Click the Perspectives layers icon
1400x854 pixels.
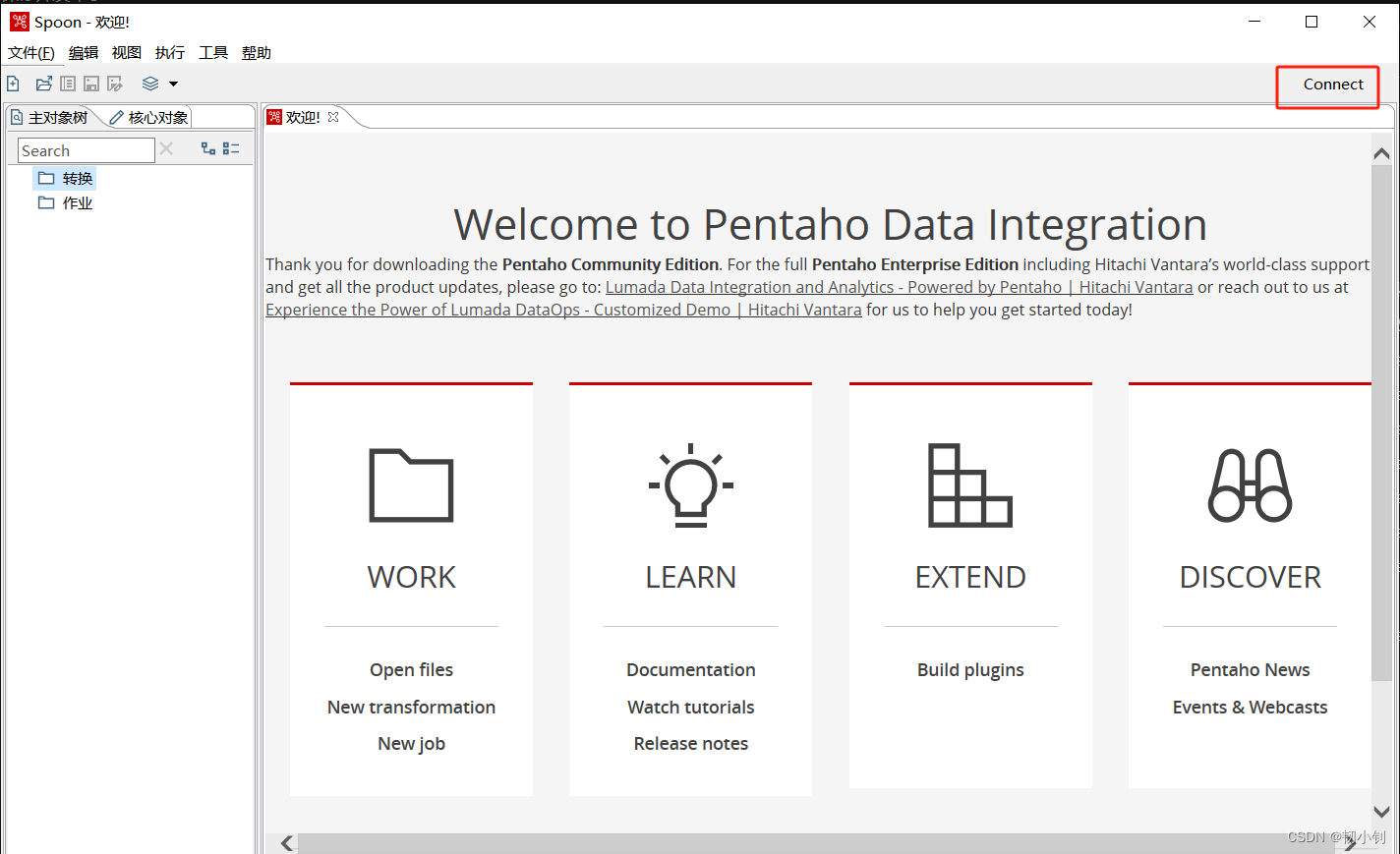[x=150, y=84]
